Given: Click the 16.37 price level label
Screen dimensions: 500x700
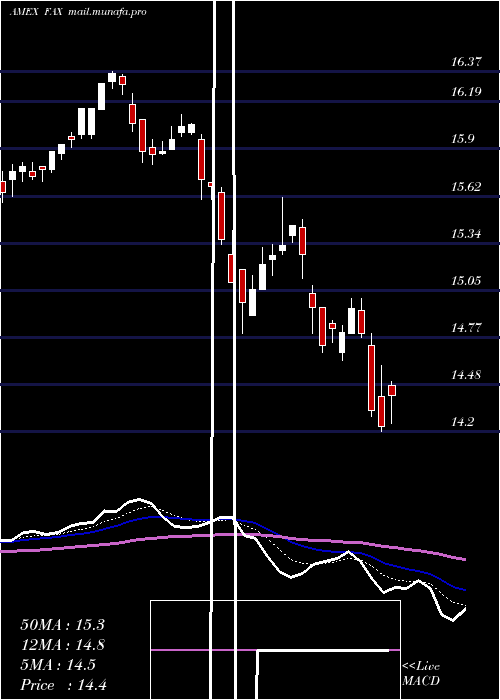Looking at the screenshot, I should click(x=466, y=62).
